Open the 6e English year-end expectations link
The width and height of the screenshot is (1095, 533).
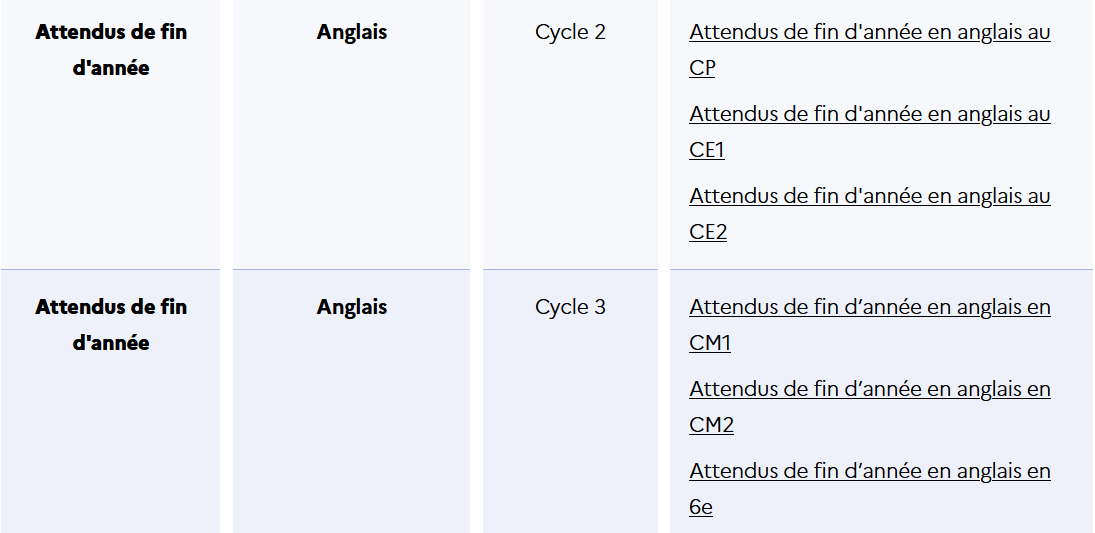tap(869, 471)
